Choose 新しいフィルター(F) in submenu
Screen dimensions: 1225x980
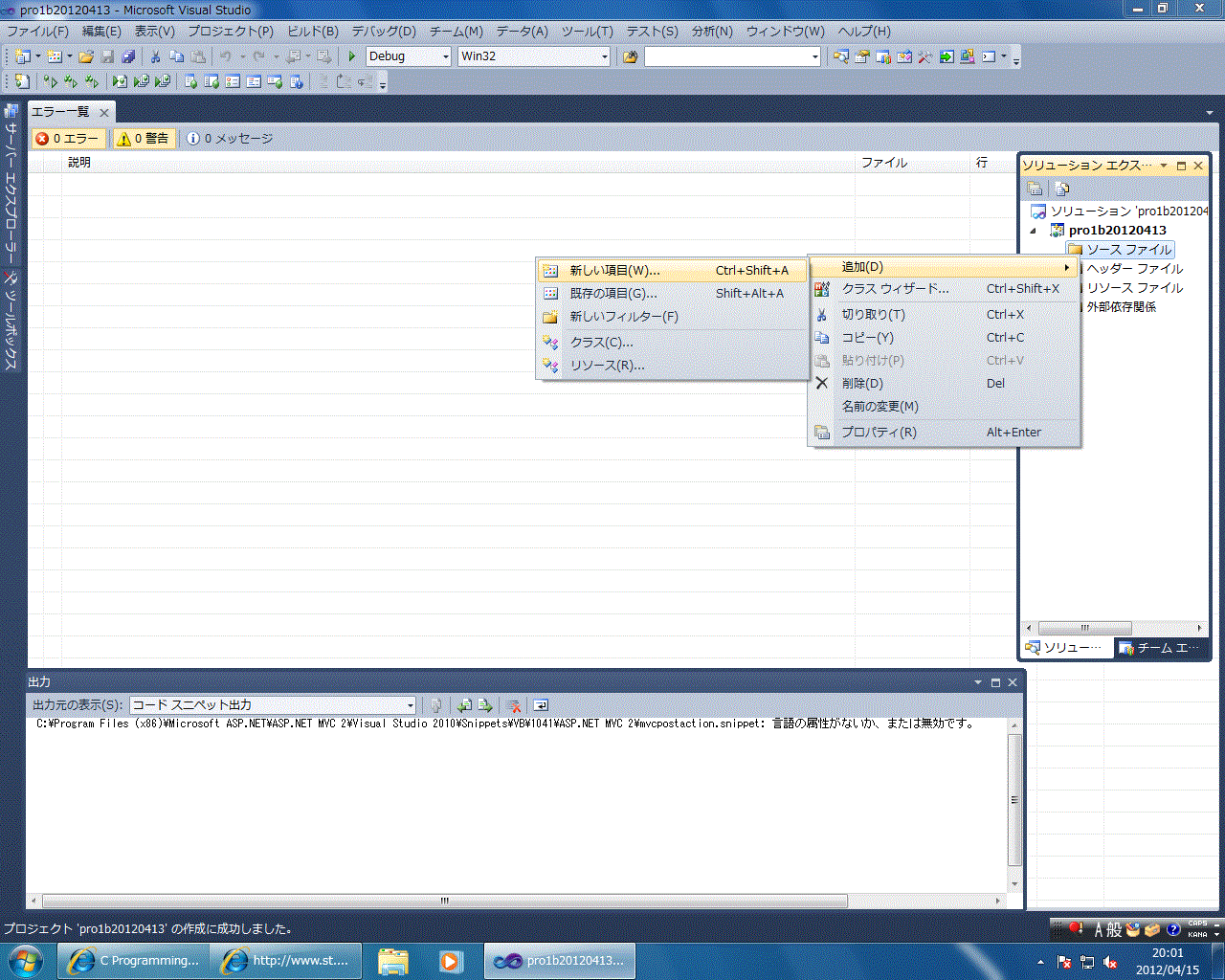point(672,317)
